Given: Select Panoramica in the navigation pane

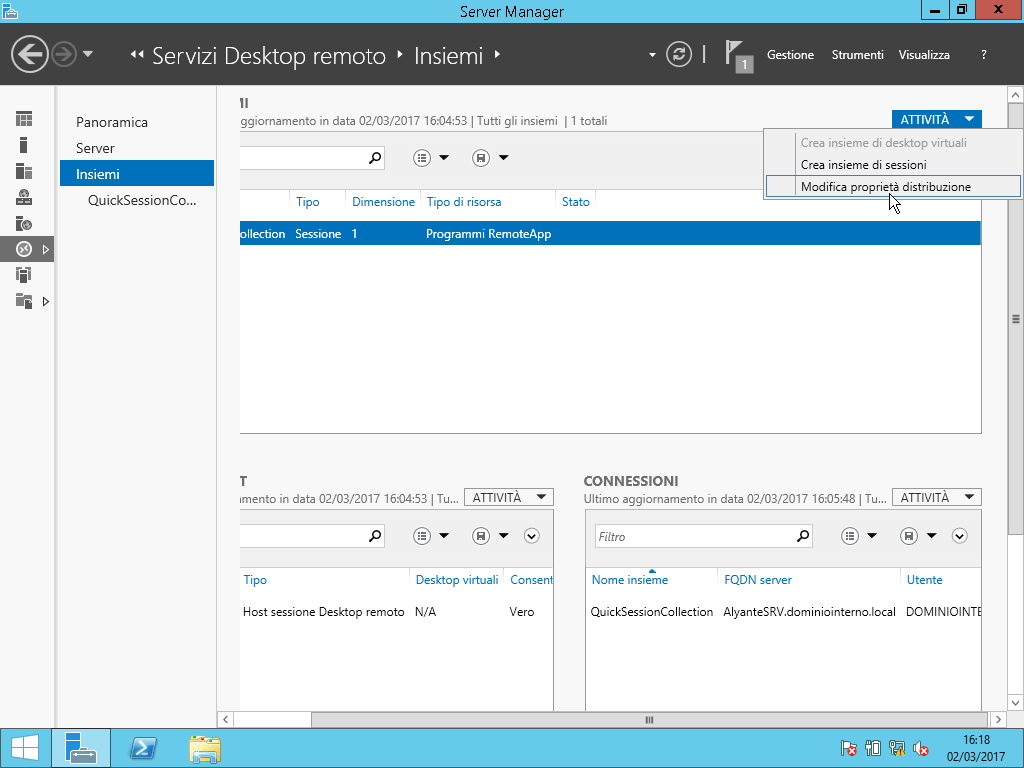Looking at the screenshot, I should 112,122.
